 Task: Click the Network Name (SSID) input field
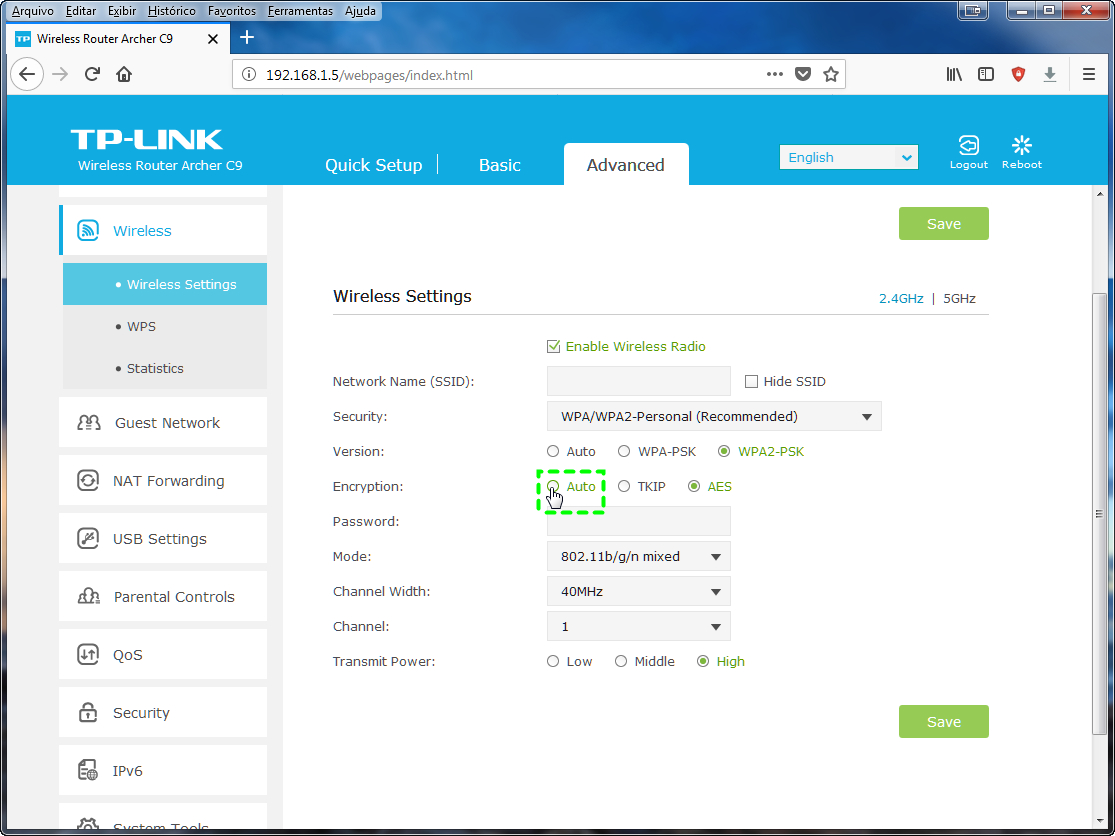click(639, 381)
